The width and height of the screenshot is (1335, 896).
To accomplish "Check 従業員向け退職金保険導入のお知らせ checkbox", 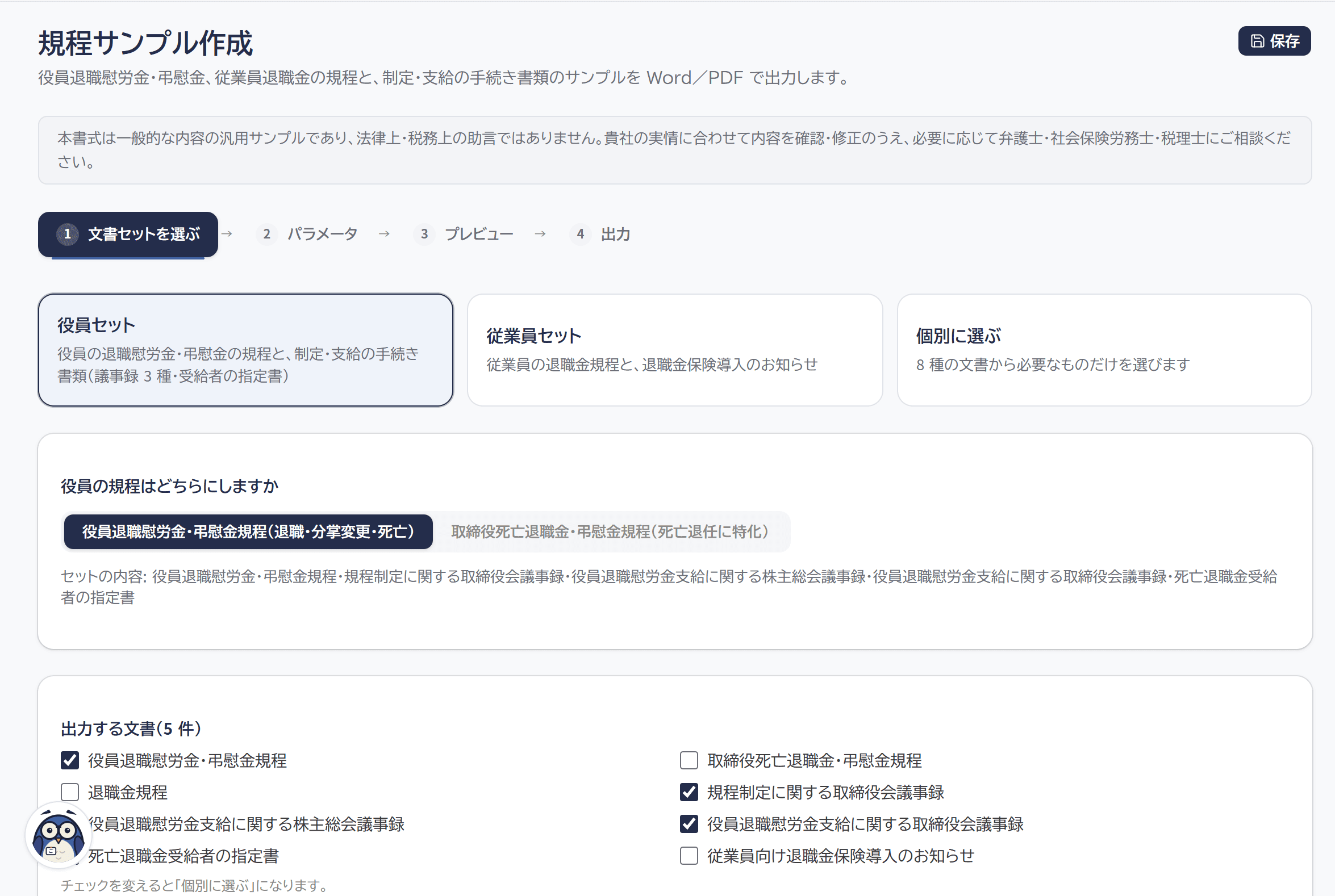I will pyautogui.click(x=689, y=856).
